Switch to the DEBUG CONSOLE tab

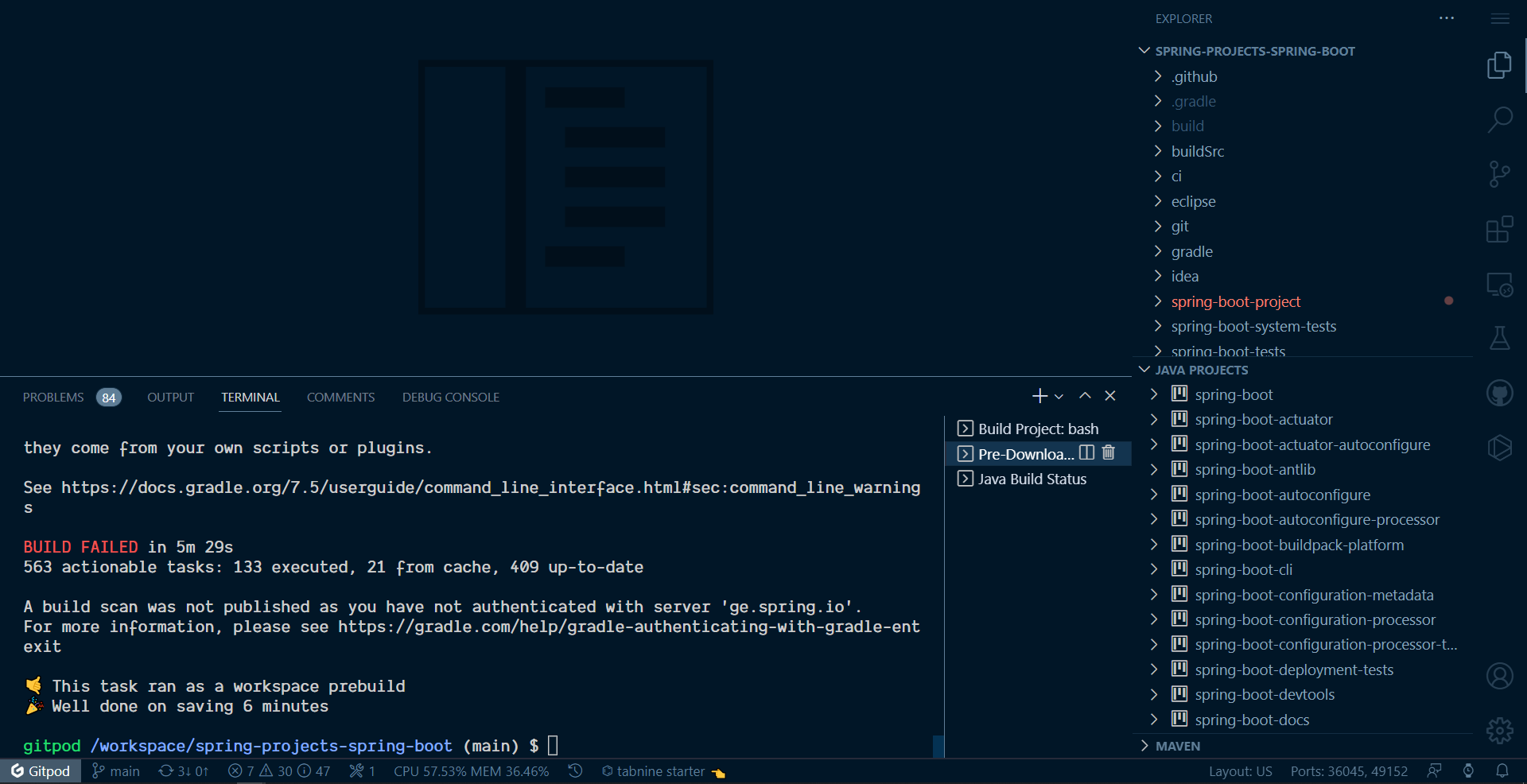(x=450, y=397)
